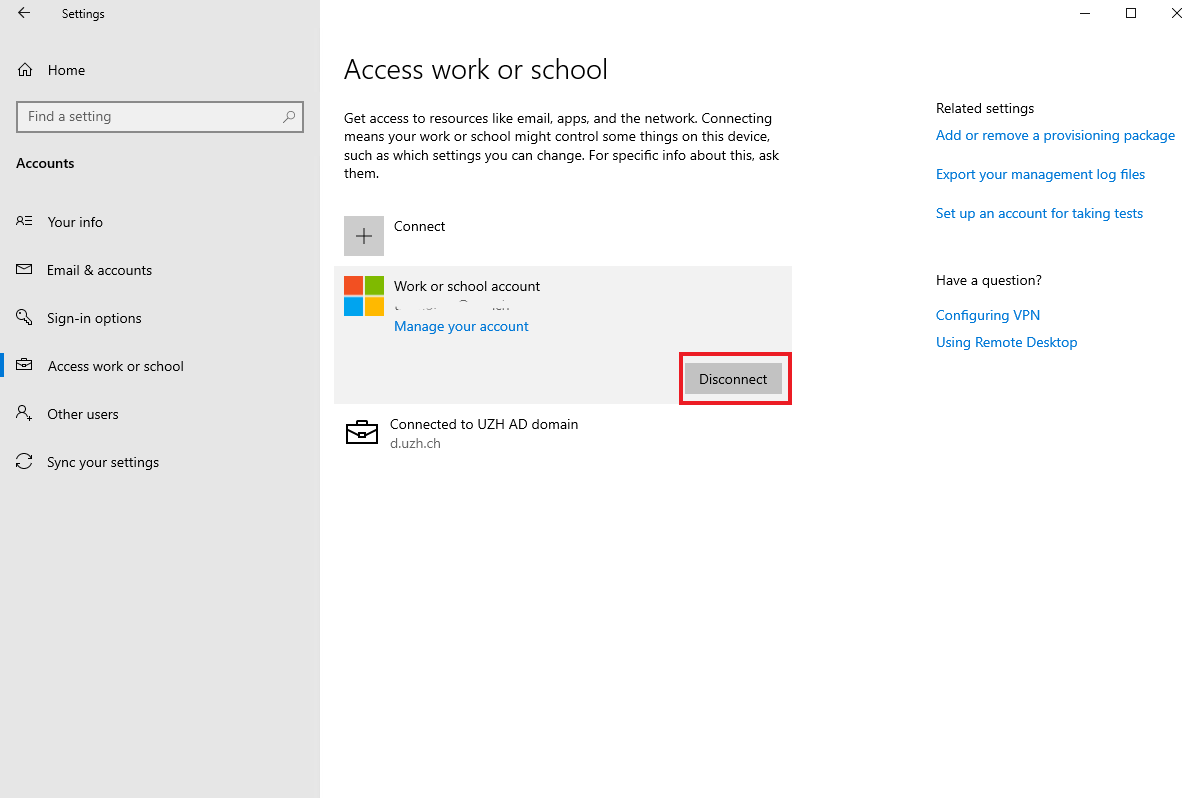Click the Microsoft logo account icon
This screenshot has height=798, width=1184.
[x=364, y=296]
